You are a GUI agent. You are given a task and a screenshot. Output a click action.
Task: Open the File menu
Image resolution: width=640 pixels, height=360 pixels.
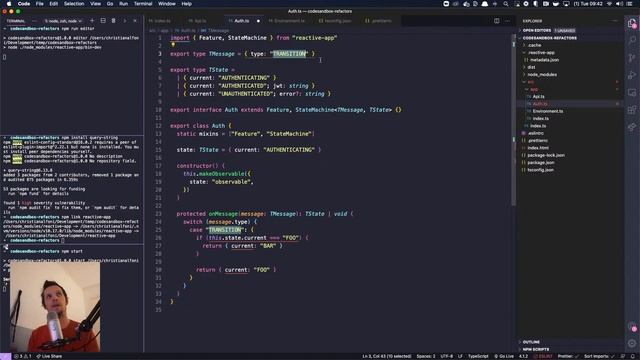[x=40, y=4]
